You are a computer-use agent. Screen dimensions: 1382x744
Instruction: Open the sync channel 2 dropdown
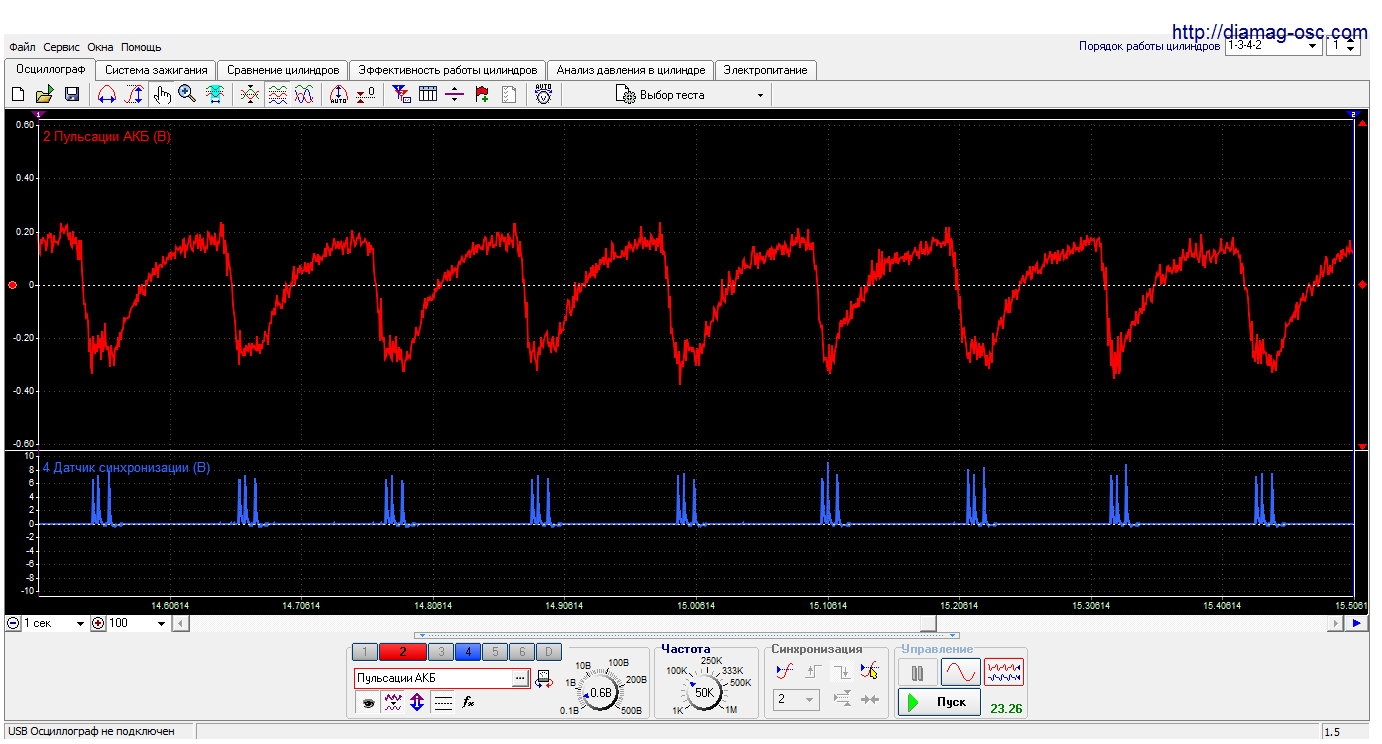796,700
